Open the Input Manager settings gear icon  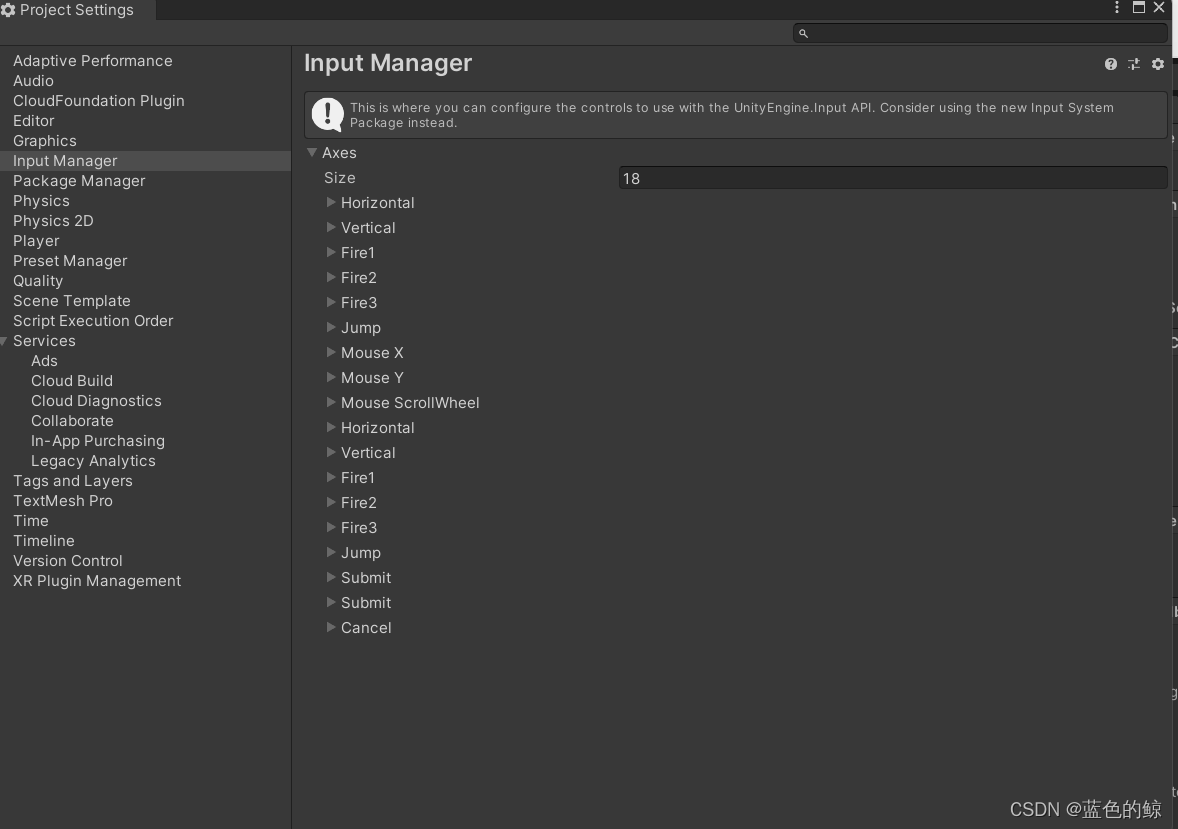(1157, 63)
